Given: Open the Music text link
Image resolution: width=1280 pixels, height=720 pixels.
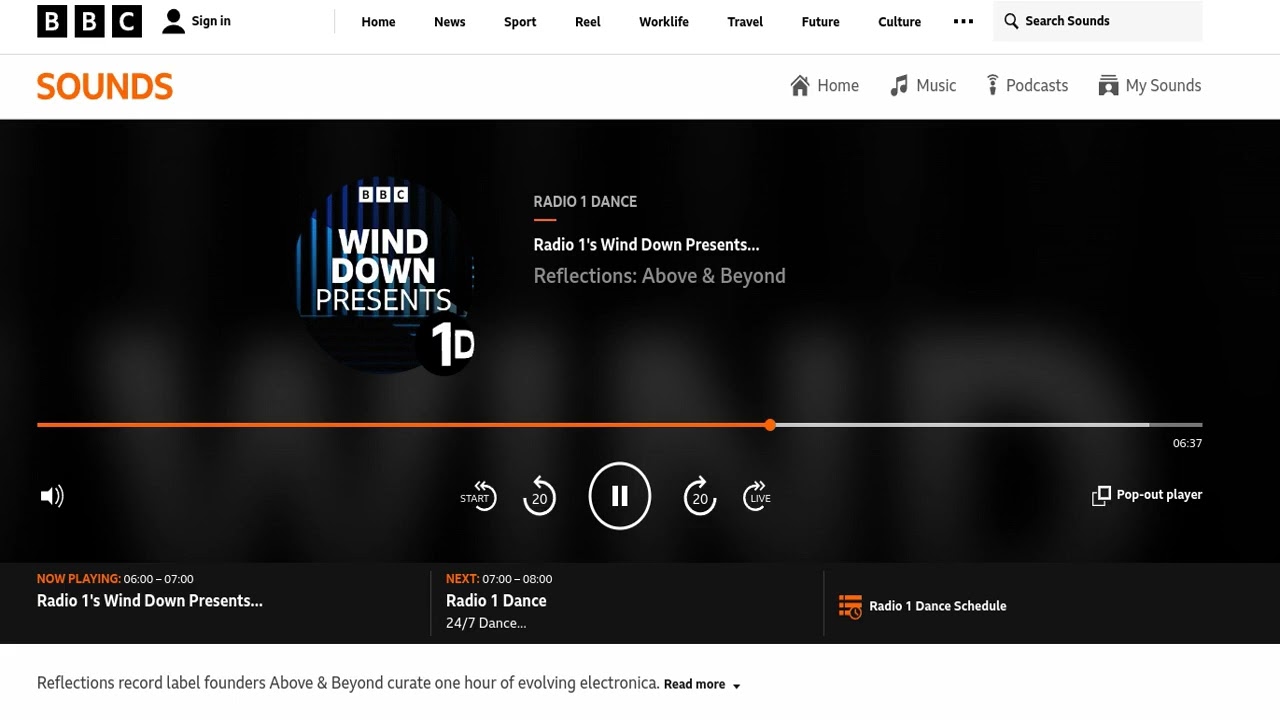Looking at the screenshot, I should (x=936, y=86).
